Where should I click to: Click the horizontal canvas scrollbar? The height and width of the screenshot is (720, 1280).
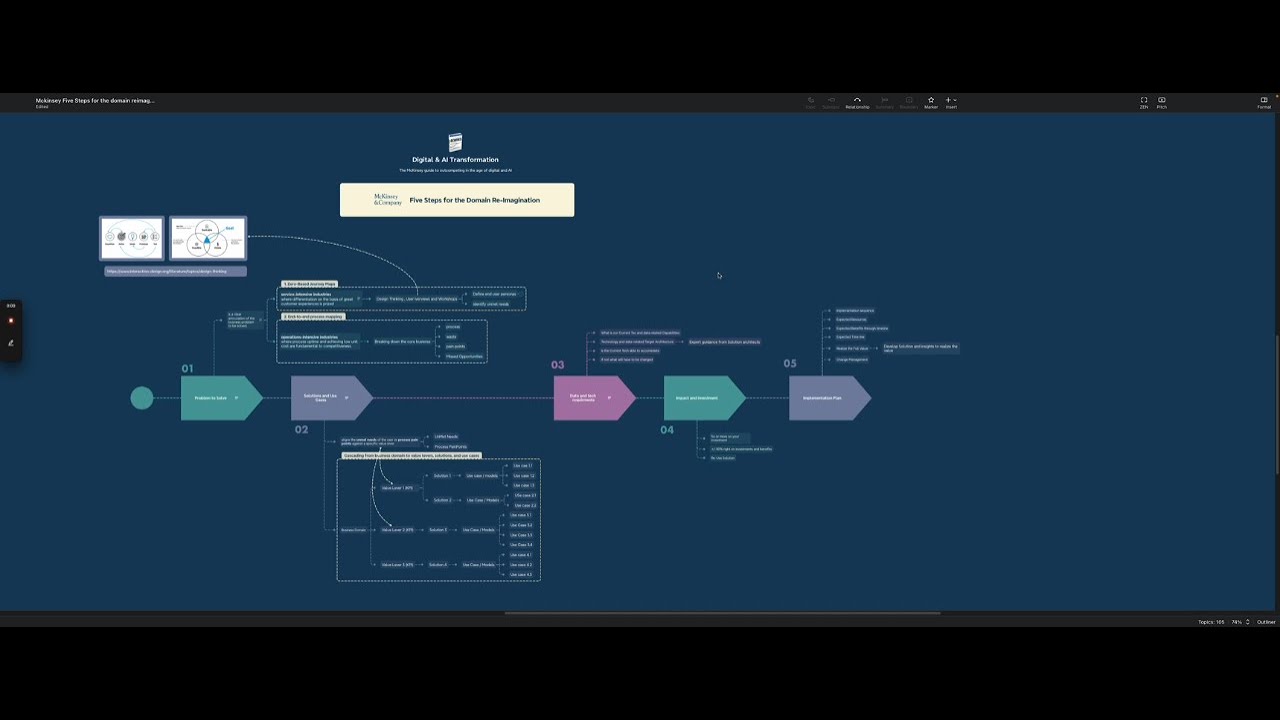coord(722,614)
